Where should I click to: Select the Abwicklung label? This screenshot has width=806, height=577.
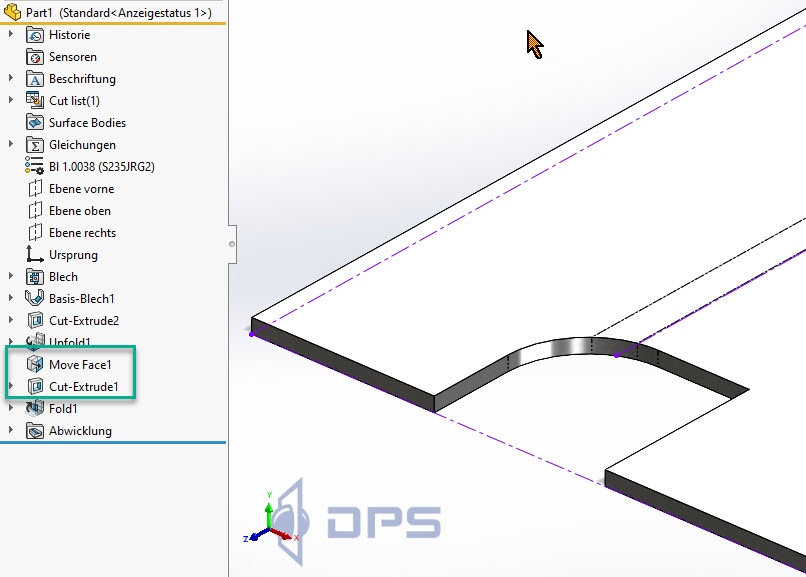80,431
